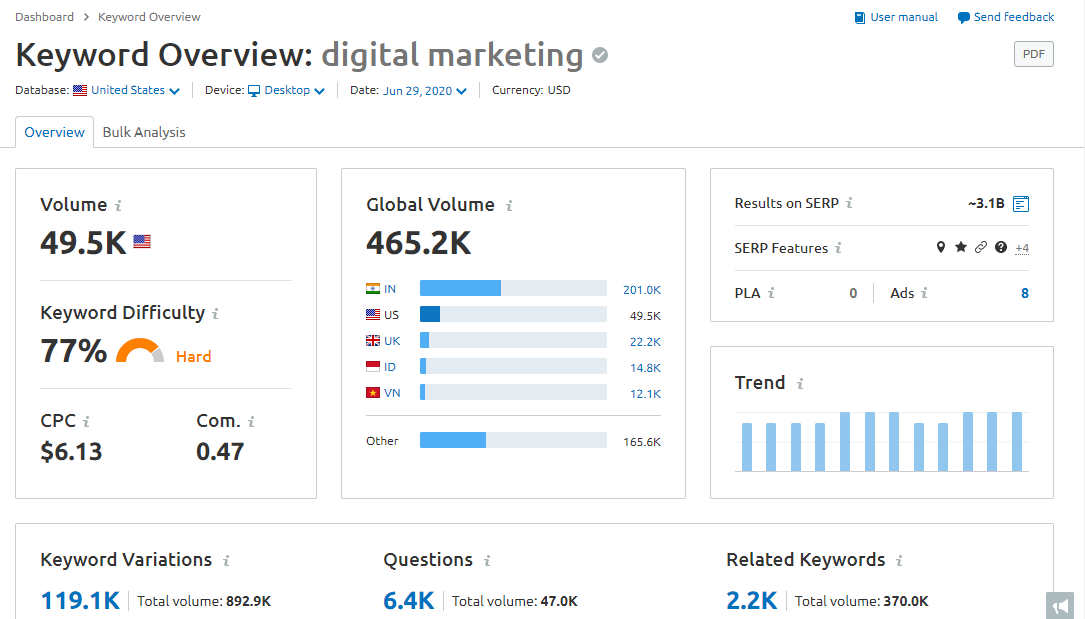Click the PDF export button
This screenshot has width=1085, height=619.
click(x=1033, y=54)
